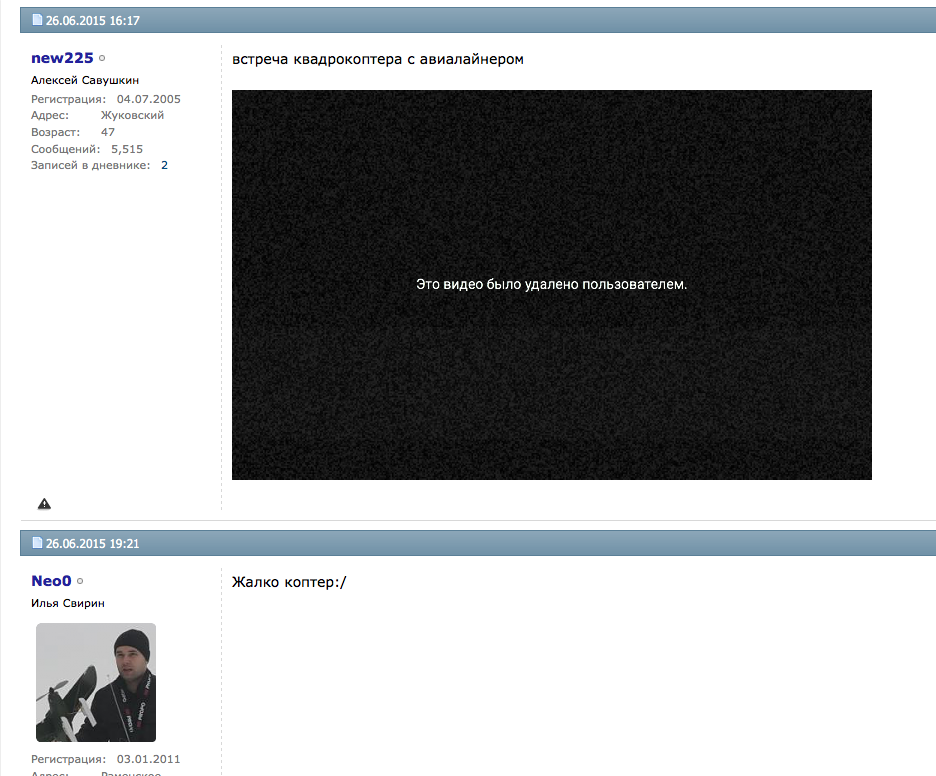Select the 26.06.2015 16:17 post header date

click(92, 20)
